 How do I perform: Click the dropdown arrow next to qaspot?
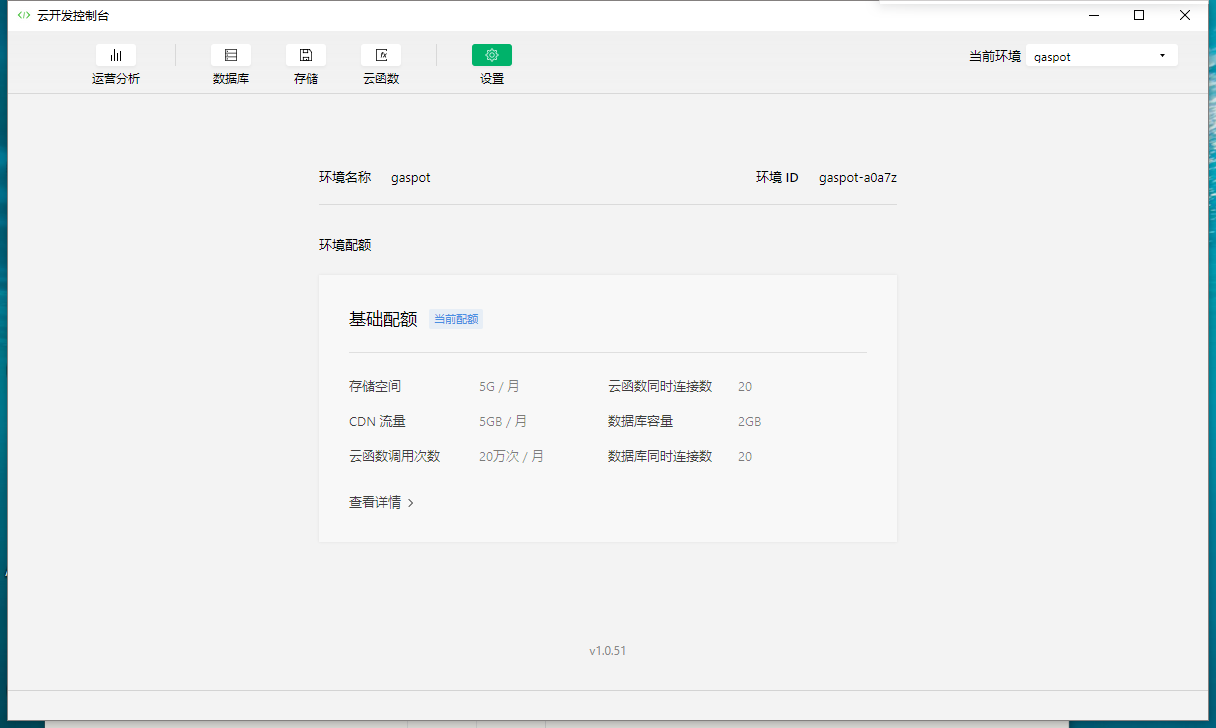pos(1162,56)
